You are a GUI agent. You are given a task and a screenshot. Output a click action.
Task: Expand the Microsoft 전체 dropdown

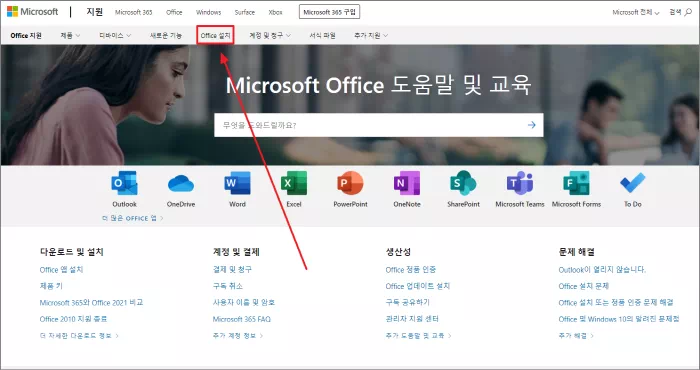(636, 12)
